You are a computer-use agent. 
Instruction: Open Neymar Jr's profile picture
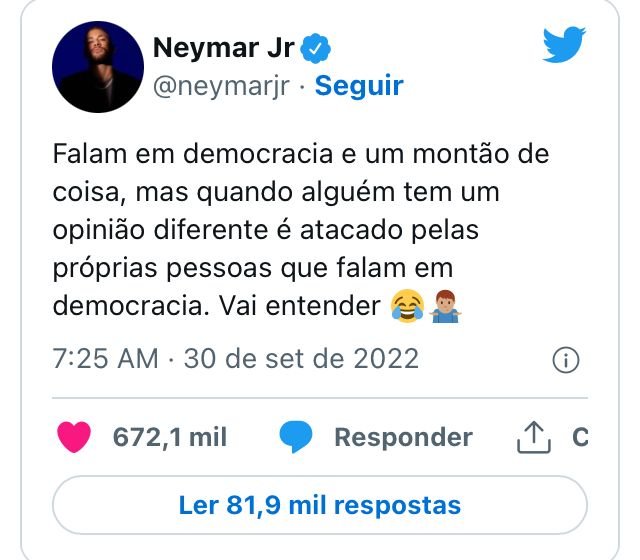98,67
